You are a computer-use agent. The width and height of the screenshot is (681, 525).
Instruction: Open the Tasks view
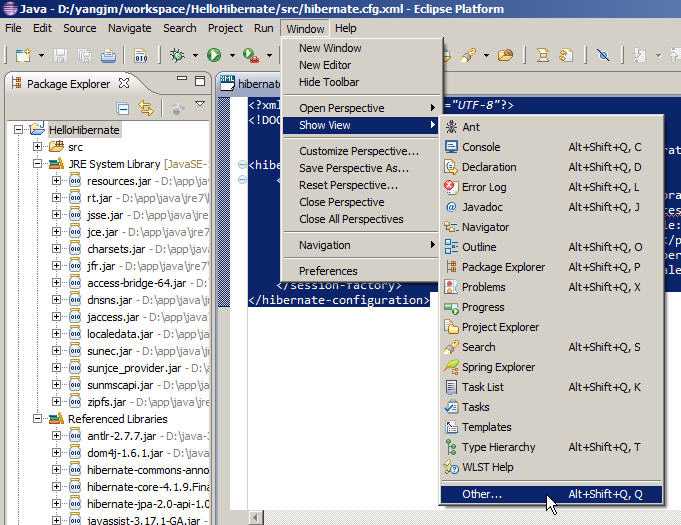click(552, 407)
